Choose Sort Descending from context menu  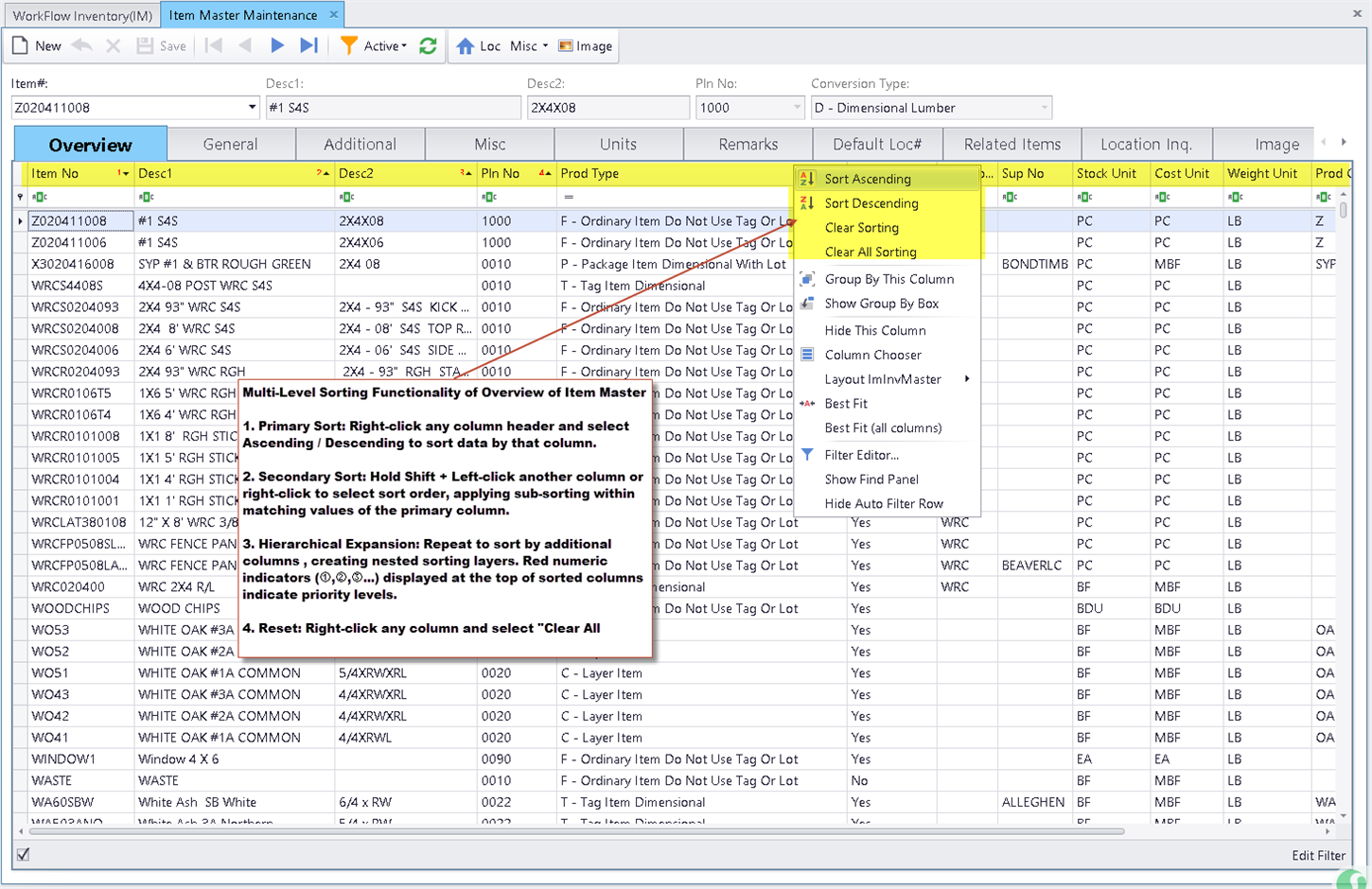pyautogui.click(x=871, y=203)
